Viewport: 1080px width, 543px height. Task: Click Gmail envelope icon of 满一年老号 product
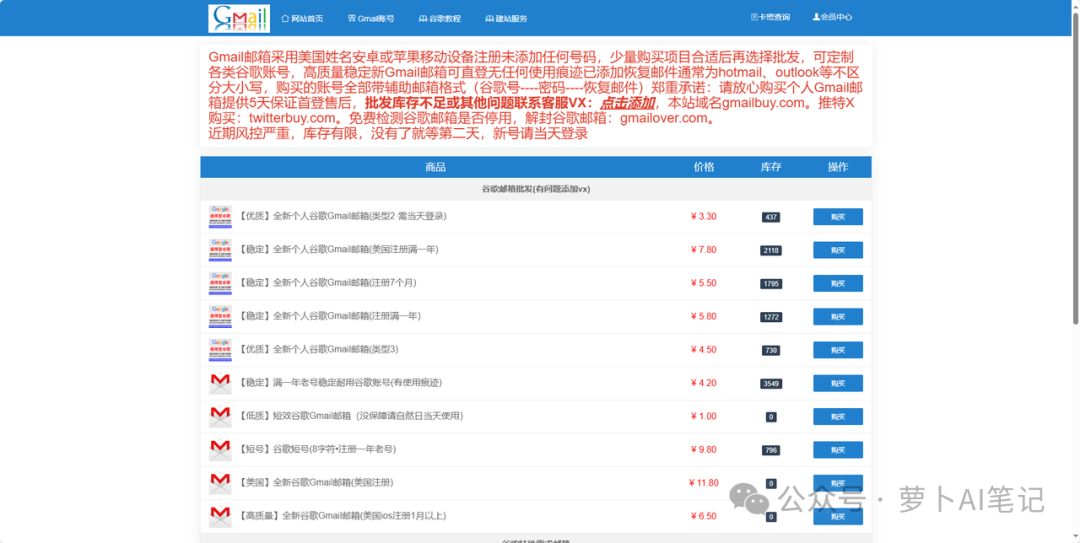tap(220, 382)
